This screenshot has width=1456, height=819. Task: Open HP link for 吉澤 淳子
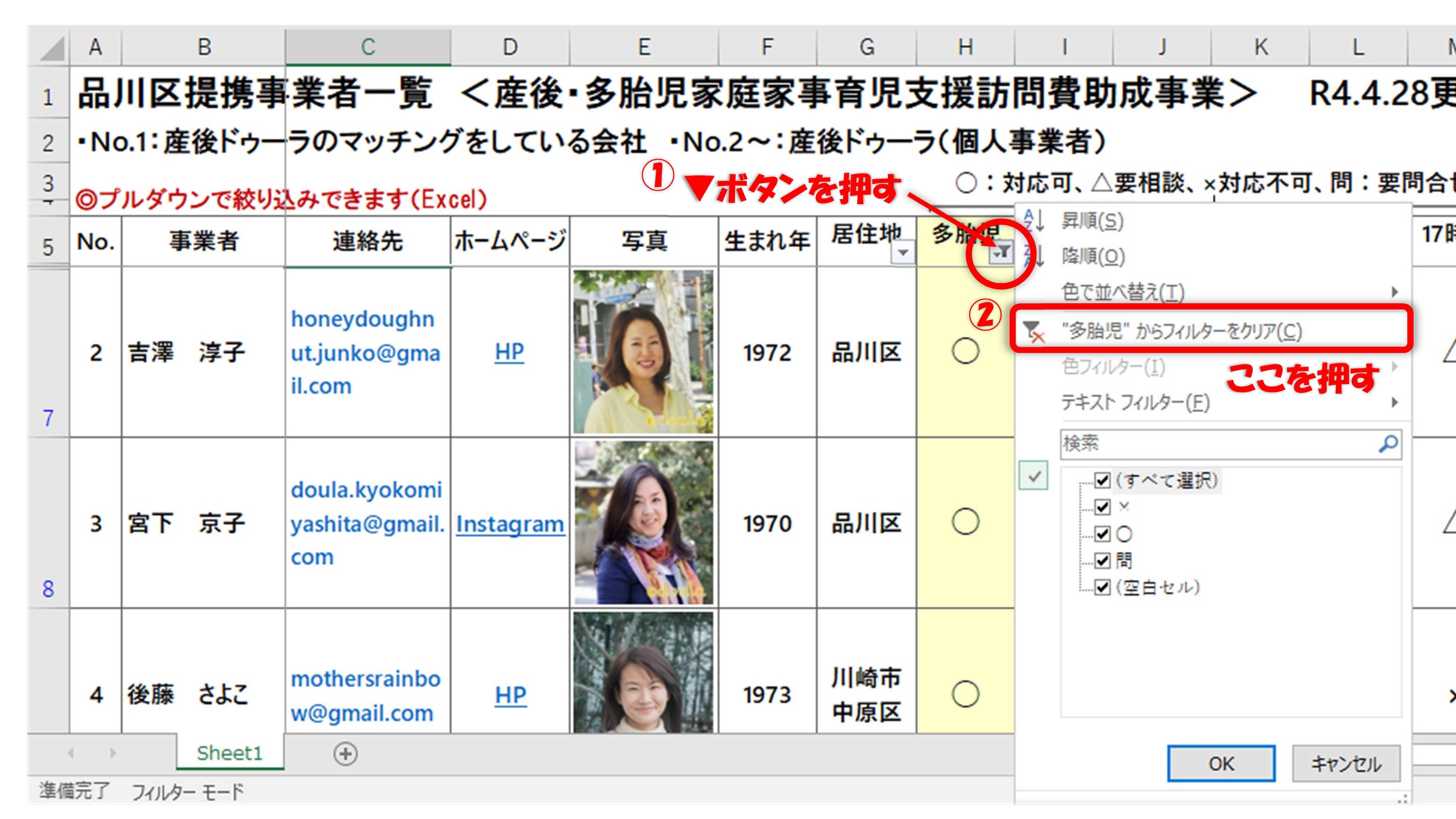(x=509, y=352)
